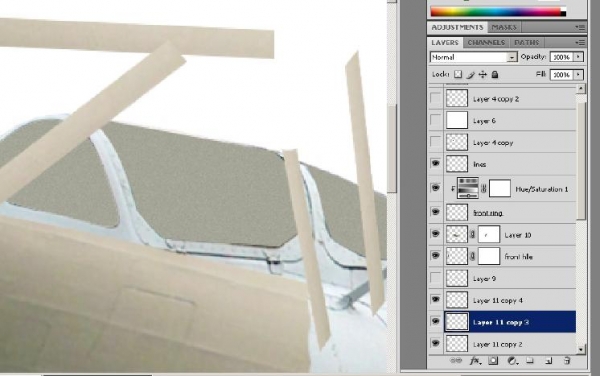
Task: Open the Layers panel options menu
Action: coord(580,42)
